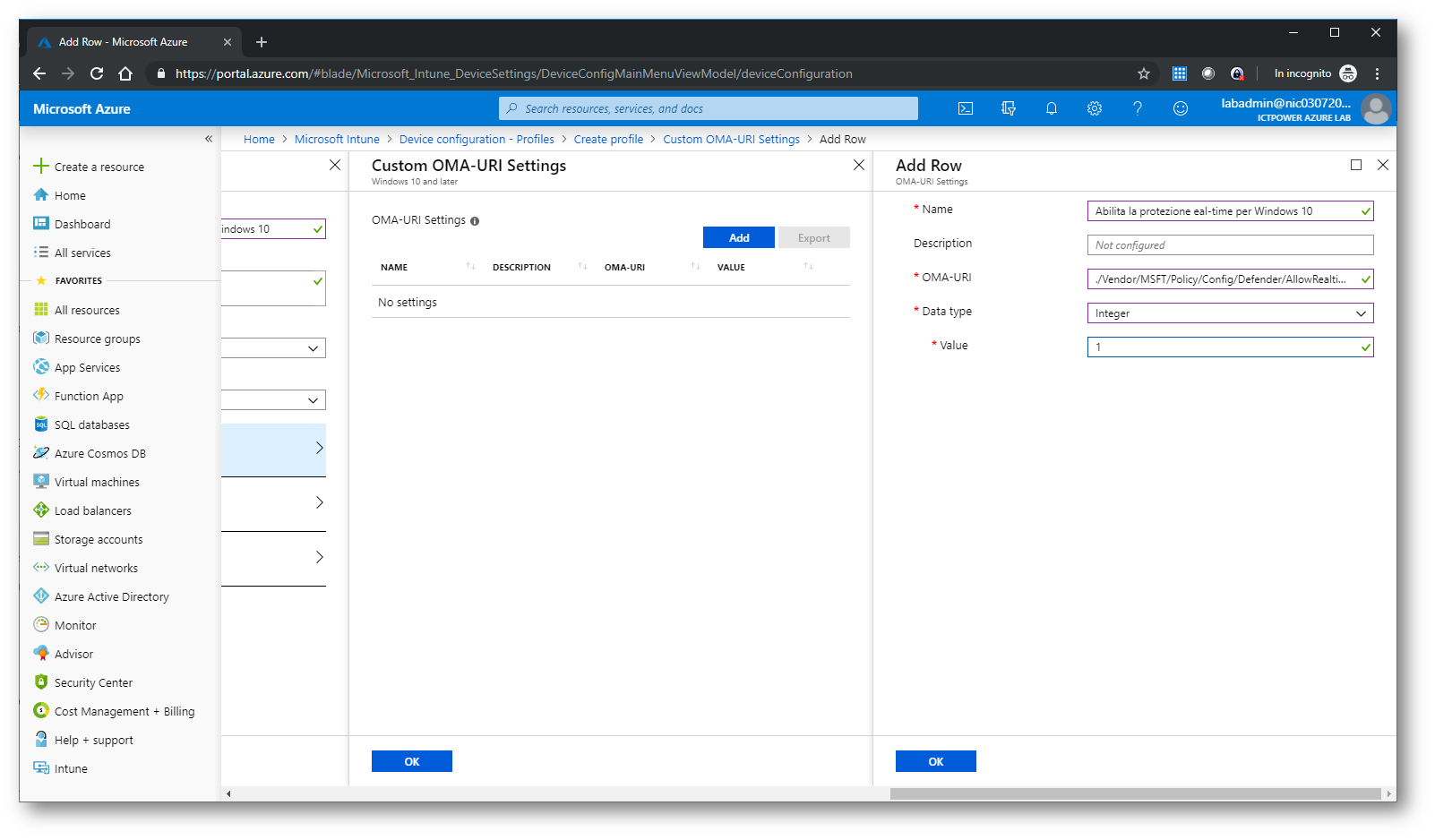Open Resource groups
1435x840 pixels.
87,339
